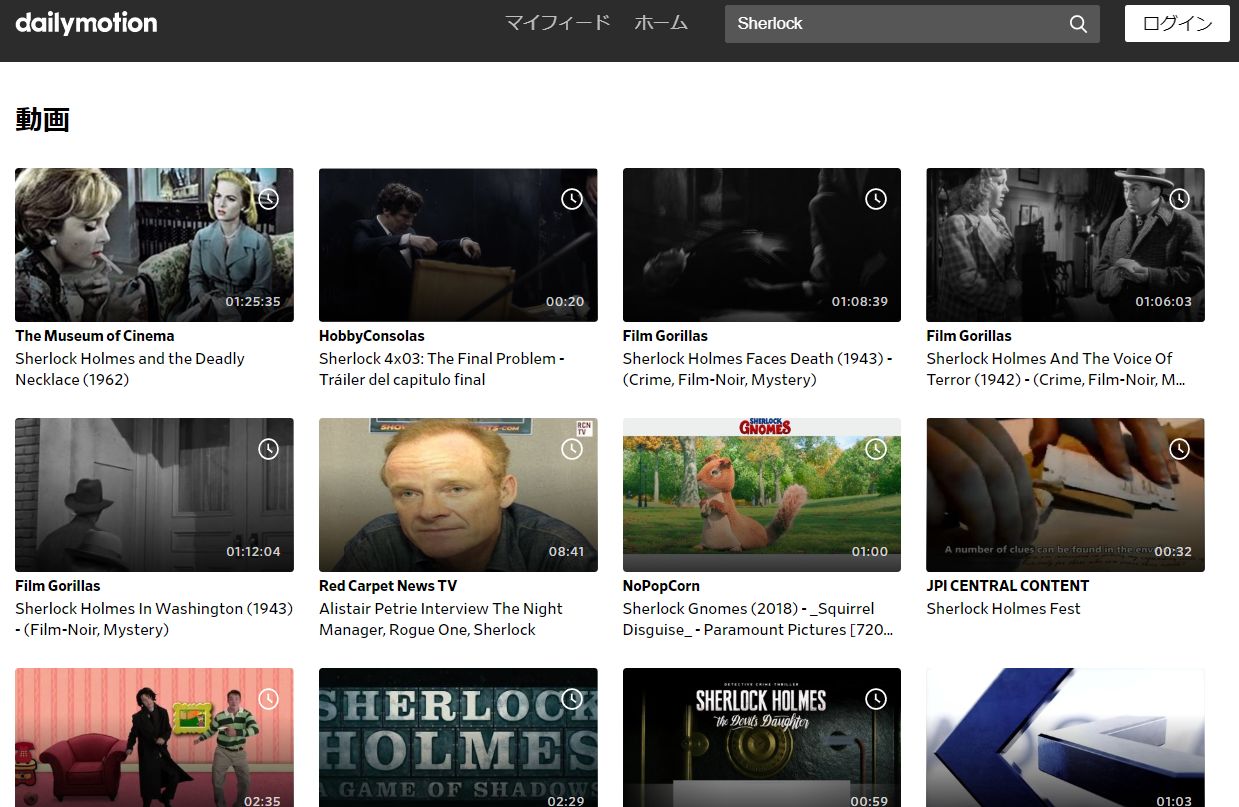
Task: Add Deadly Necklace video to Watch Later
Action: click(x=268, y=199)
